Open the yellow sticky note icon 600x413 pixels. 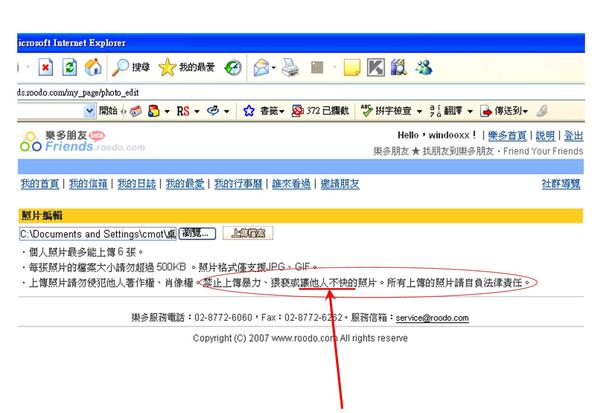(x=352, y=68)
